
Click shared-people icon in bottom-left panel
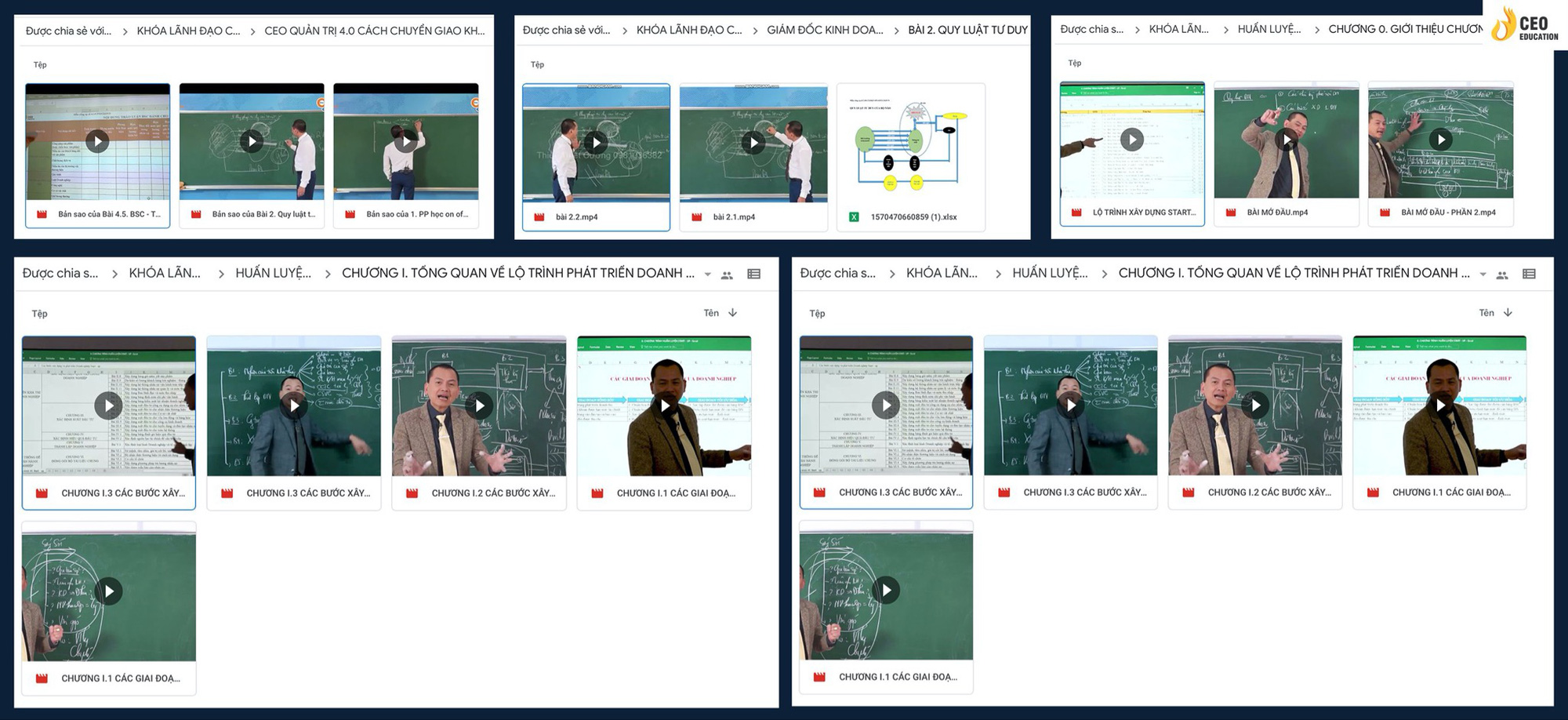pyautogui.click(x=727, y=275)
